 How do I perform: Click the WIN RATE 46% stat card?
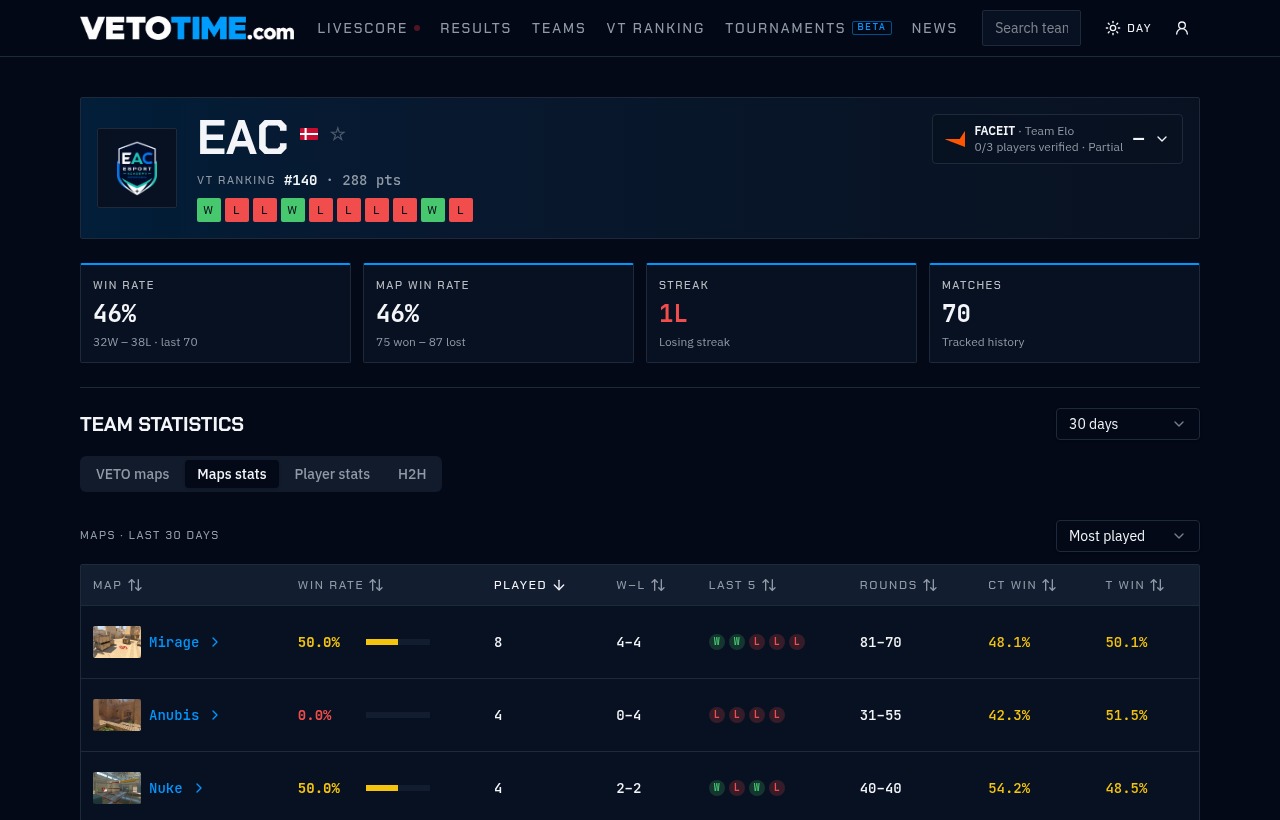click(215, 313)
